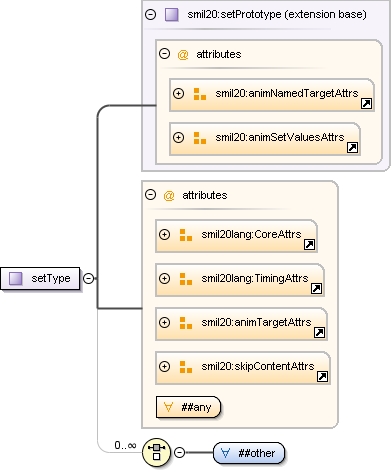This screenshot has height=472, width=392.
Task: Expand smil20:animSetValuesAttrs group
Action: [x=178, y=137]
